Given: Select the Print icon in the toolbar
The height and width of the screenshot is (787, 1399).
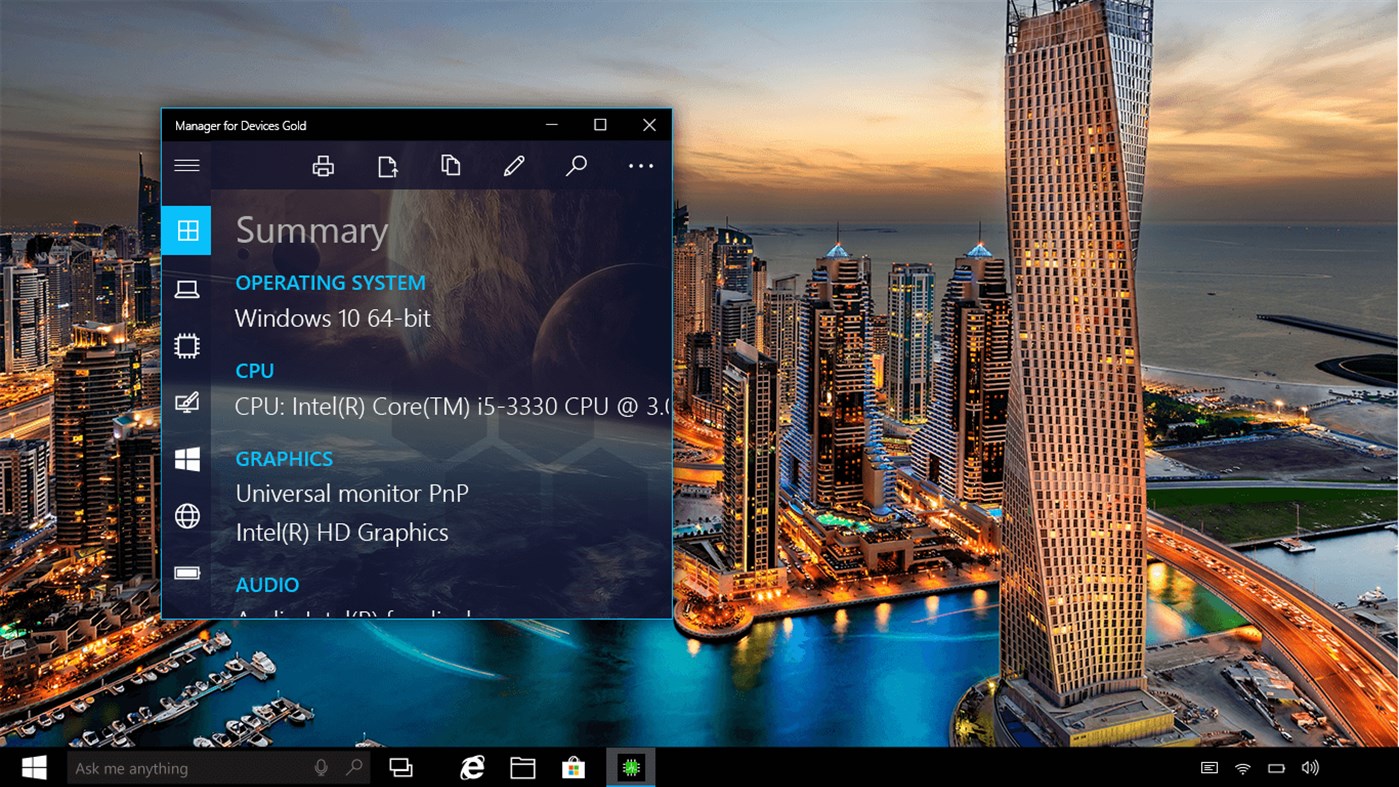Looking at the screenshot, I should click(x=323, y=165).
